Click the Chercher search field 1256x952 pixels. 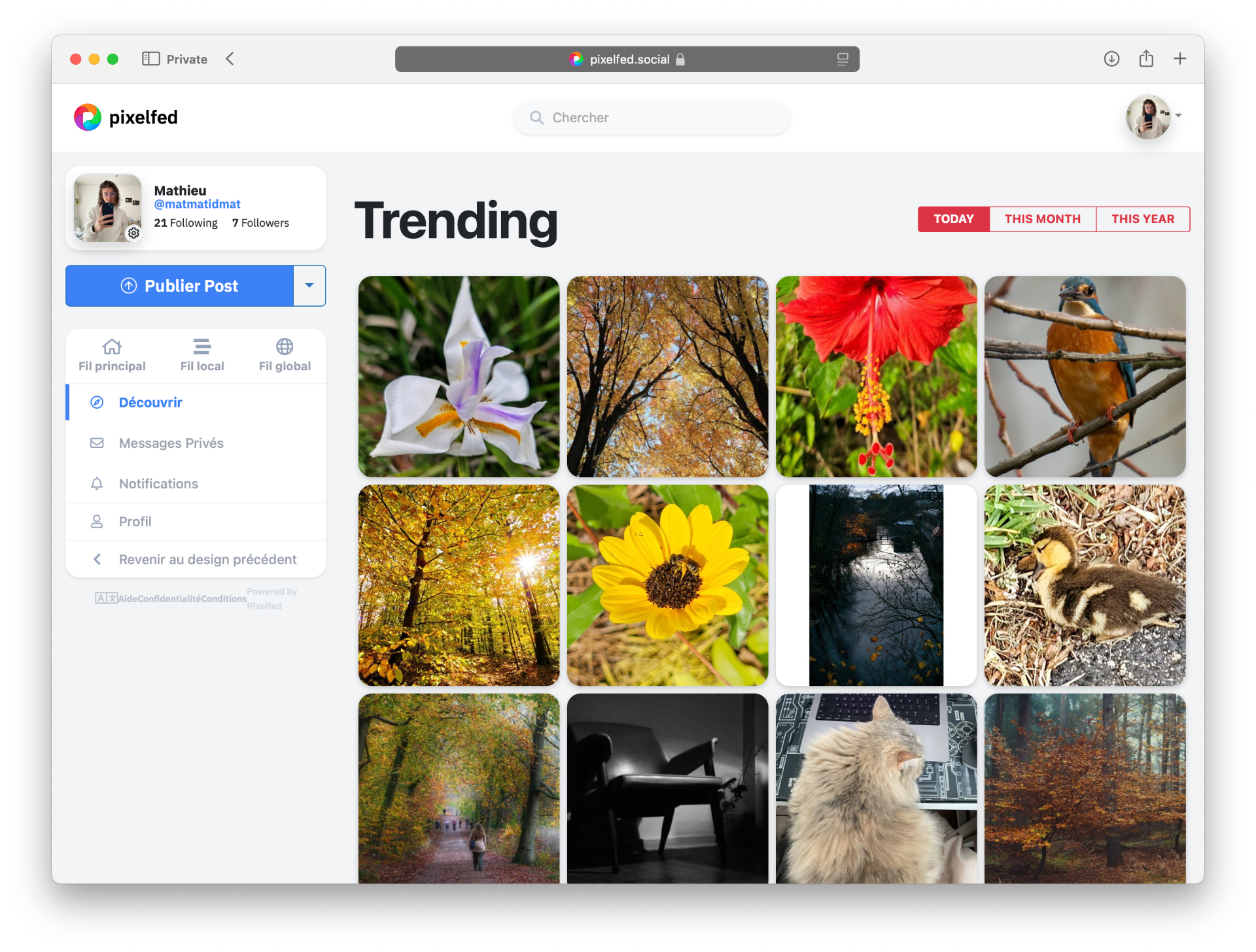click(x=652, y=118)
